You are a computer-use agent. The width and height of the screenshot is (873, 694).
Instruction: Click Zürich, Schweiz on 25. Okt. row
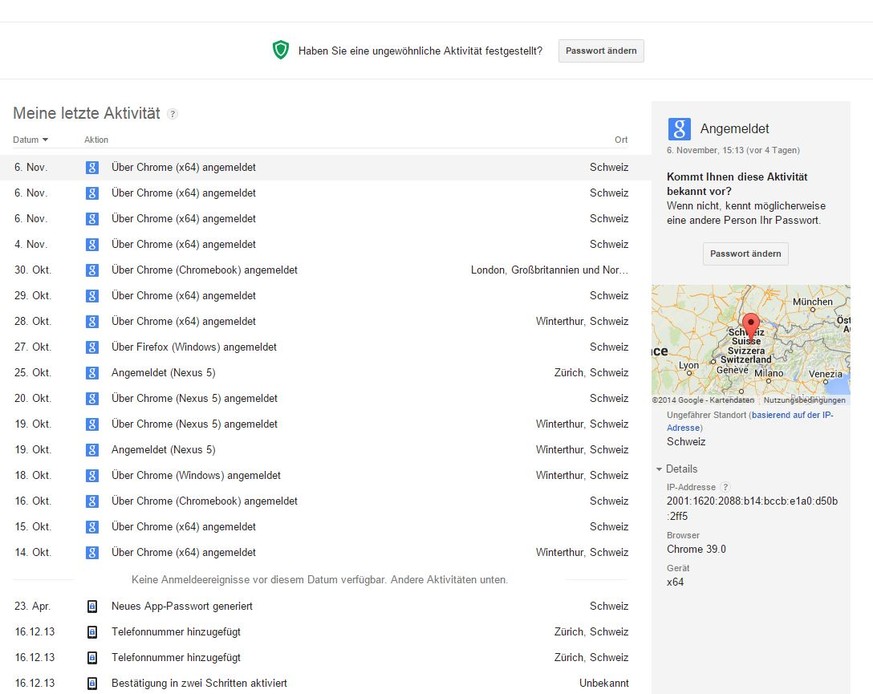click(591, 373)
